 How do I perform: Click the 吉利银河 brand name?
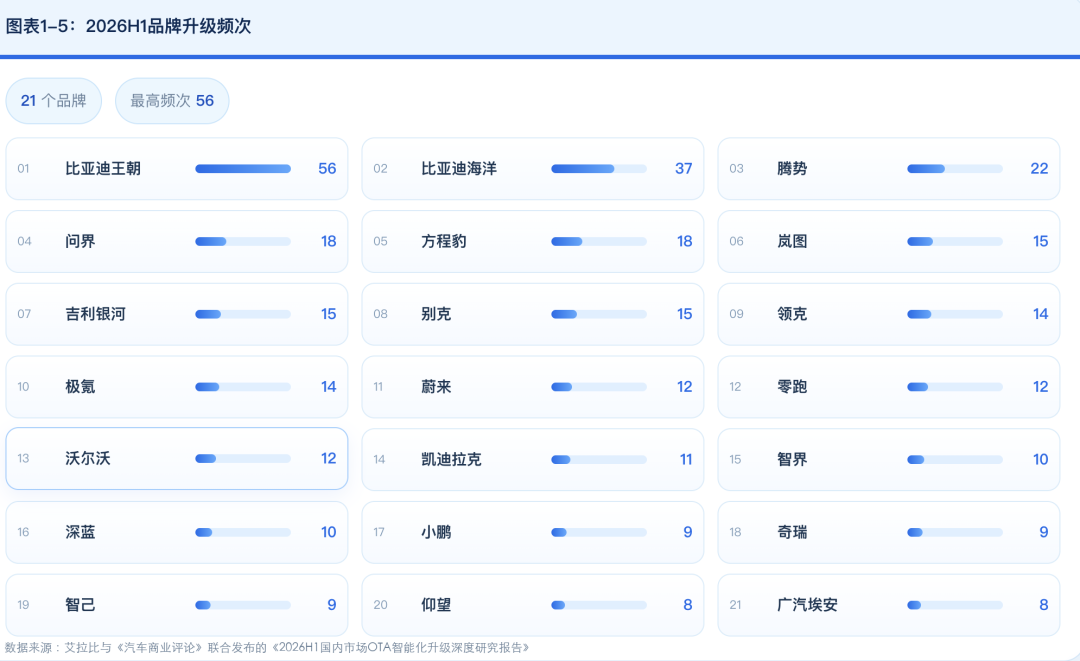coord(95,314)
